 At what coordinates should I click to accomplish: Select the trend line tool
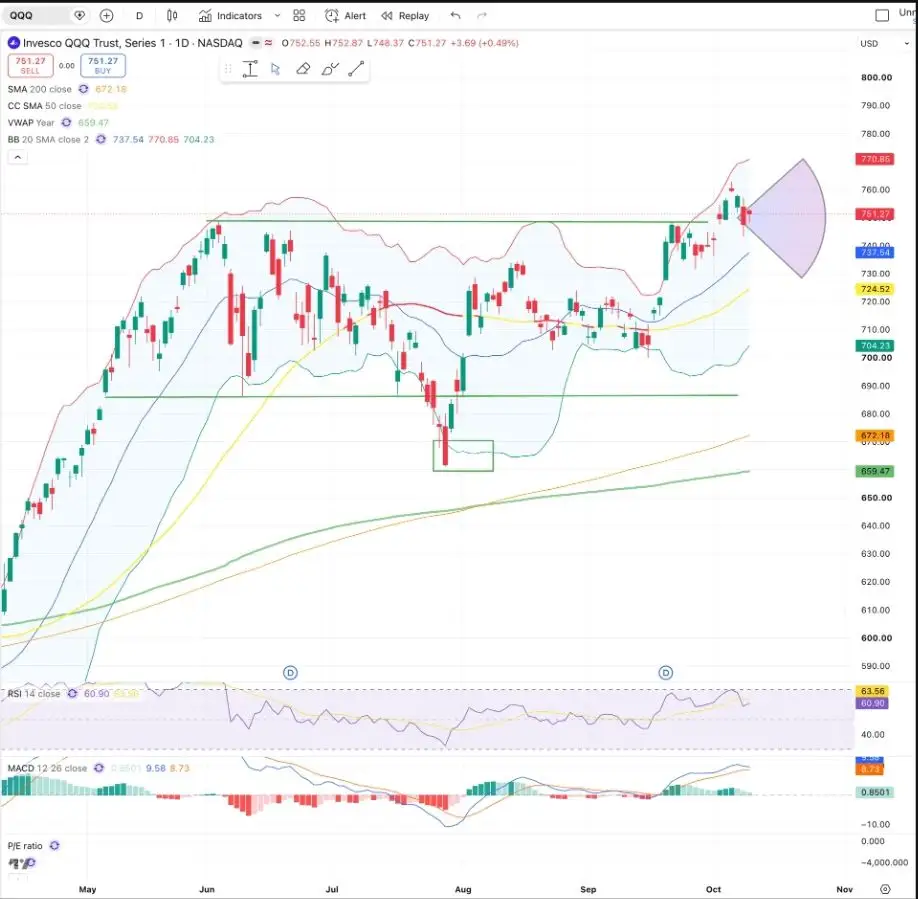(357, 69)
